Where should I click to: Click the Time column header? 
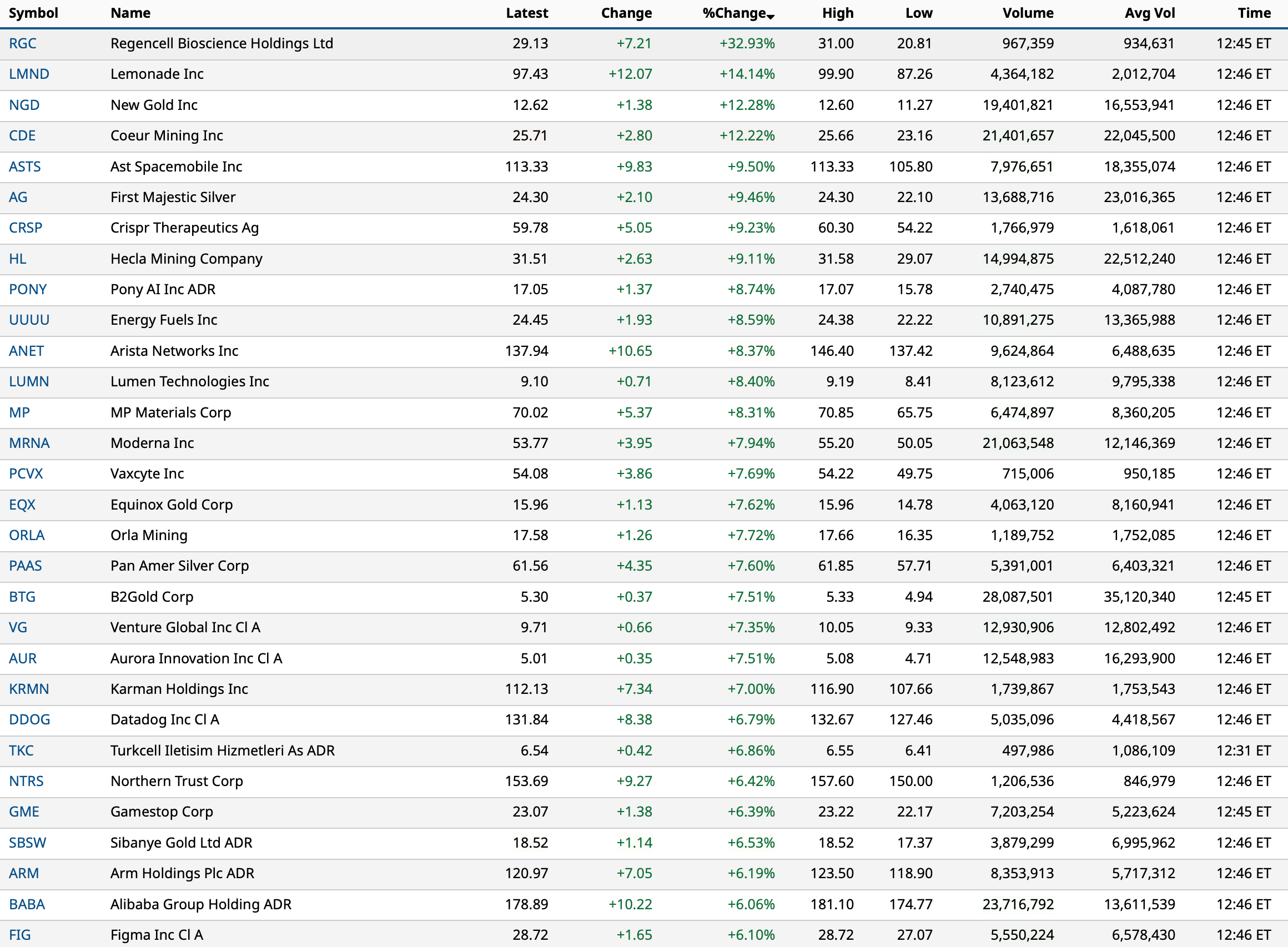1254,13
